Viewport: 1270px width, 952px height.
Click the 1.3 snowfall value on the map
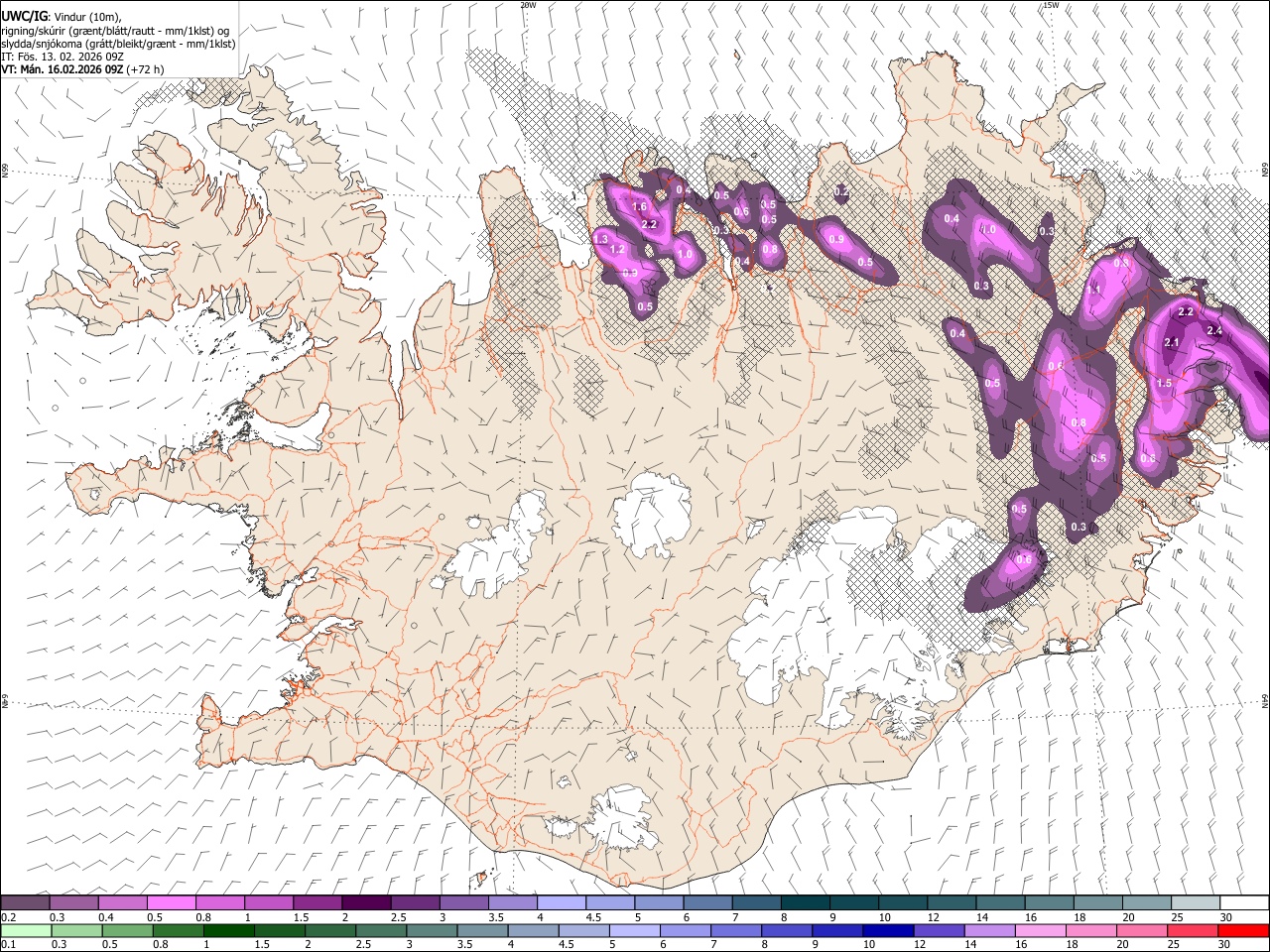pos(600,239)
